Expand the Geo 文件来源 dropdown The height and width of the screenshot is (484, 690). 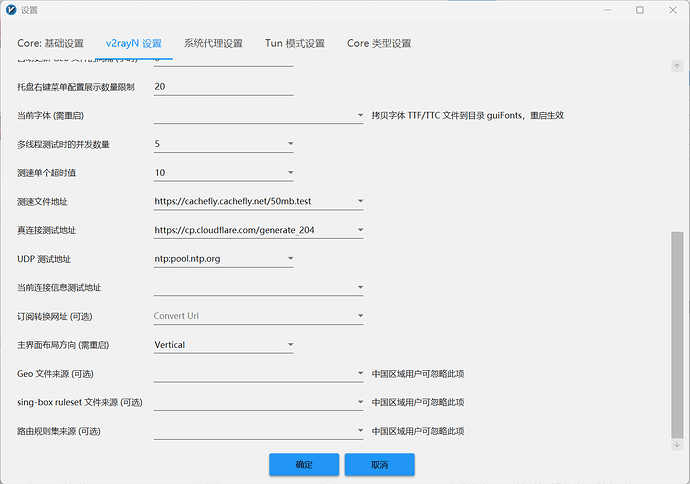[x=360, y=374]
